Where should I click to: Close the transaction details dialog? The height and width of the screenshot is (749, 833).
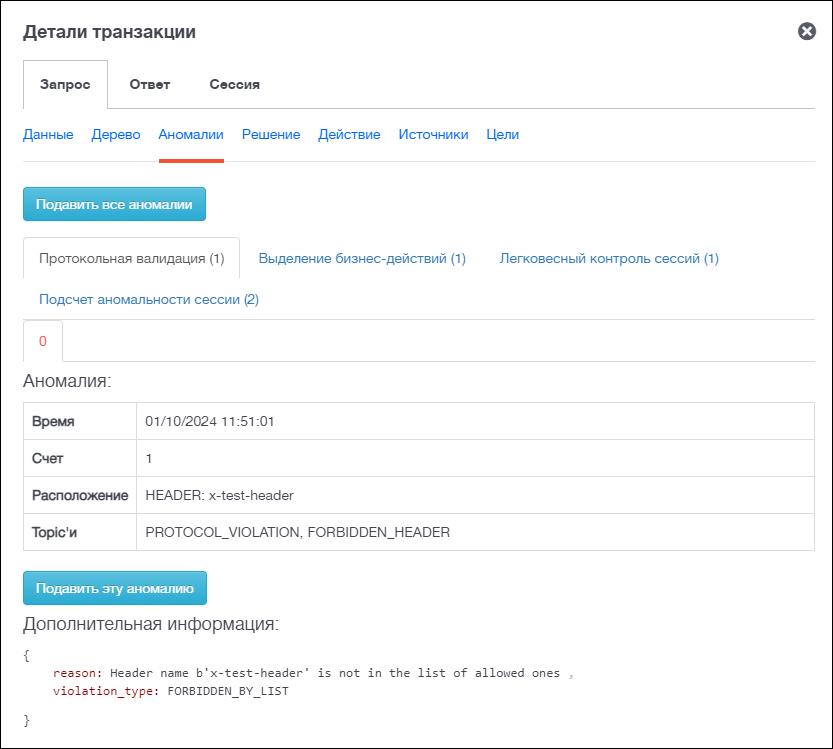(806, 31)
